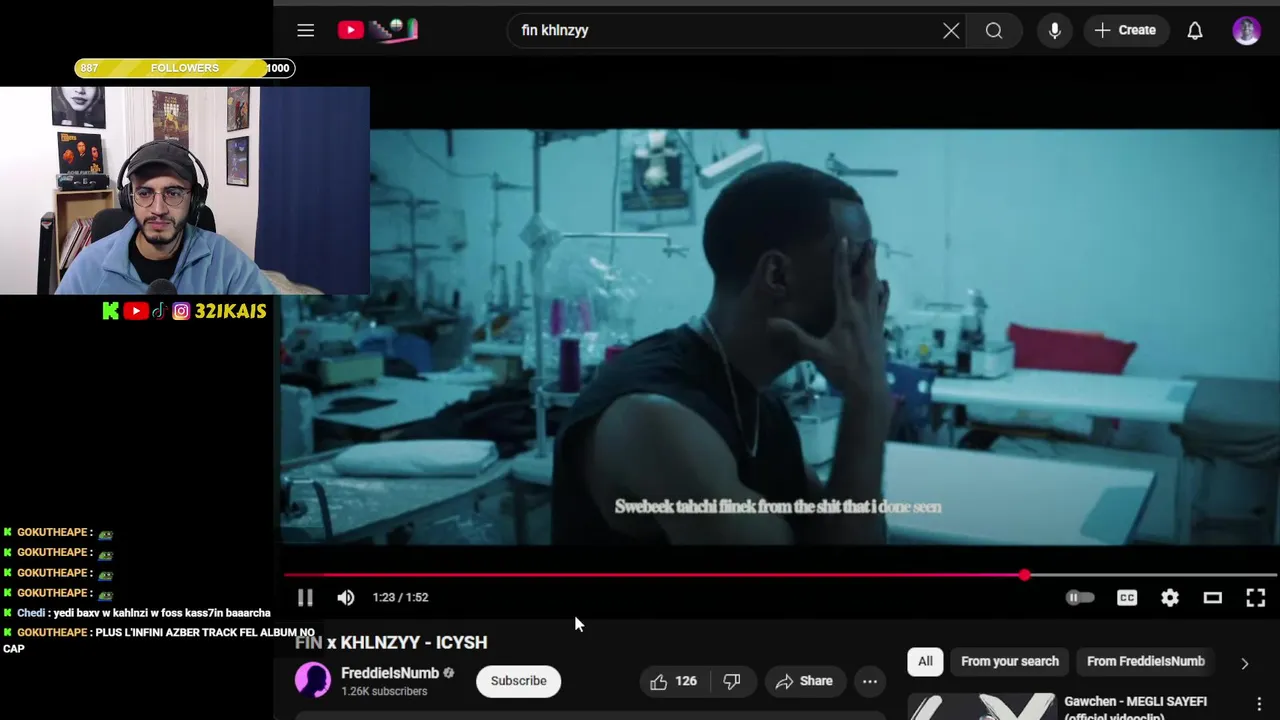Seek using the red progress bar
This screenshot has height=720, width=1280.
click(x=780, y=575)
